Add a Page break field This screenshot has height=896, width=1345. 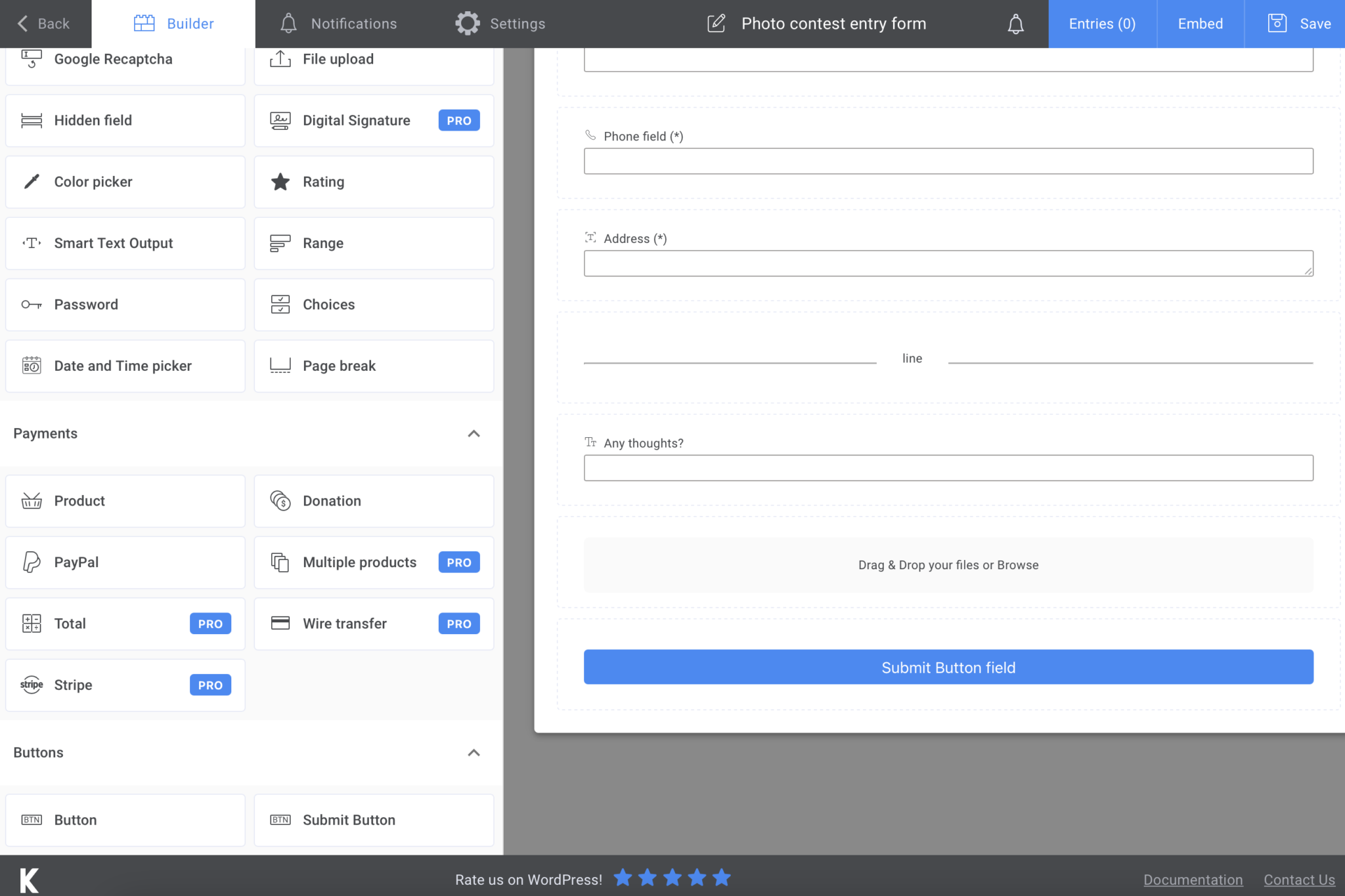373,366
